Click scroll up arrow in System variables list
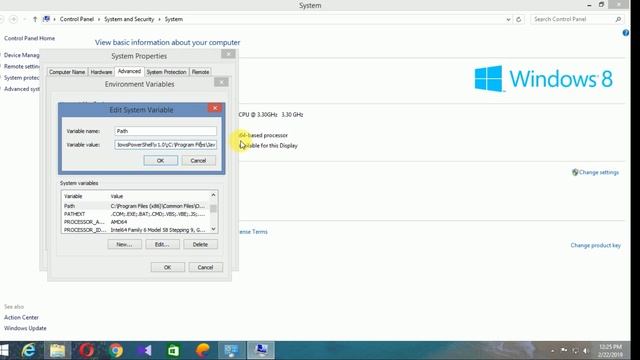Screen dimensions: 640x360 coord(213,195)
